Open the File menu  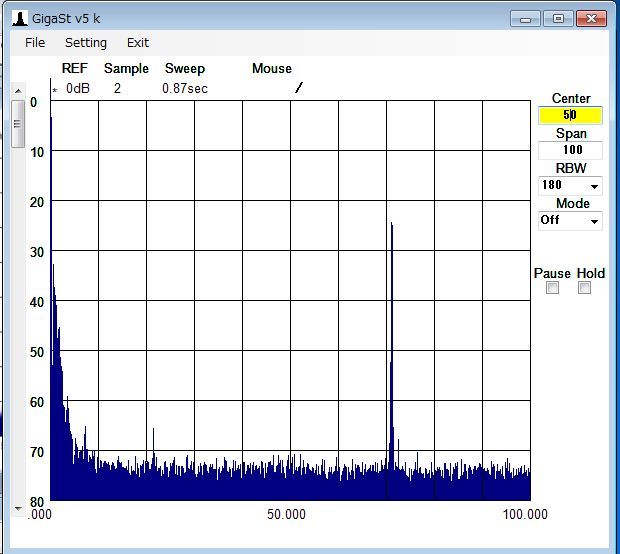(x=35, y=42)
